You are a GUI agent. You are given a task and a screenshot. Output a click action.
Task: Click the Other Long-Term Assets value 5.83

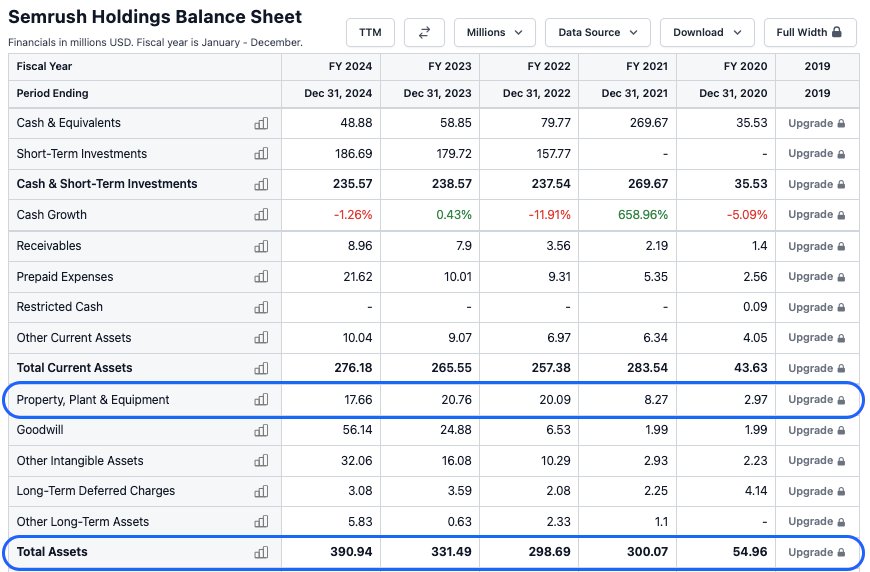(360, 522)
